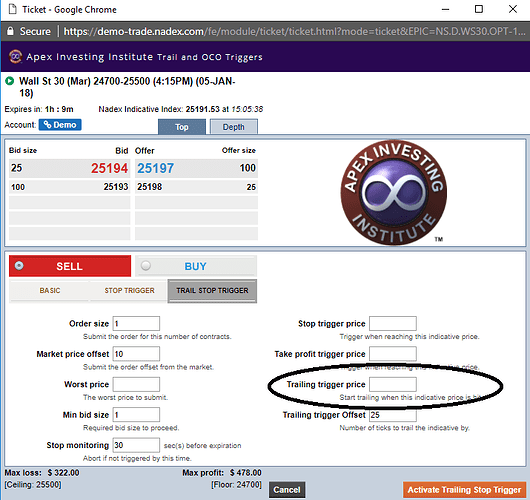Select the TRAIL STOP TRIGGER tab
530x500 pixels.
[212, 291]
